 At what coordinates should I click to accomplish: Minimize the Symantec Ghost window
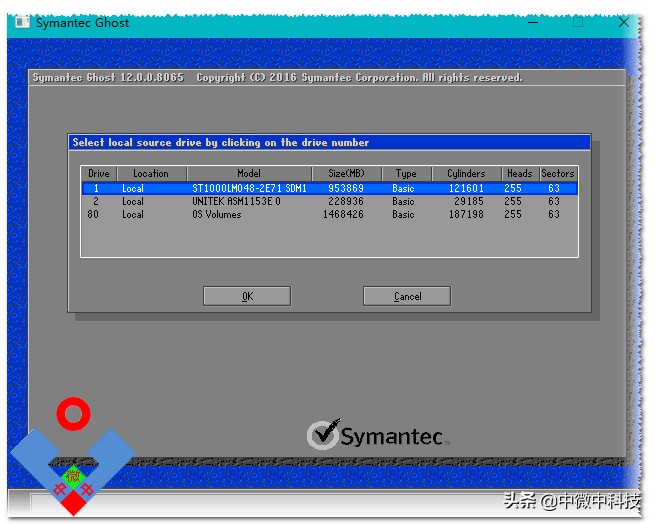click(533, 22)
